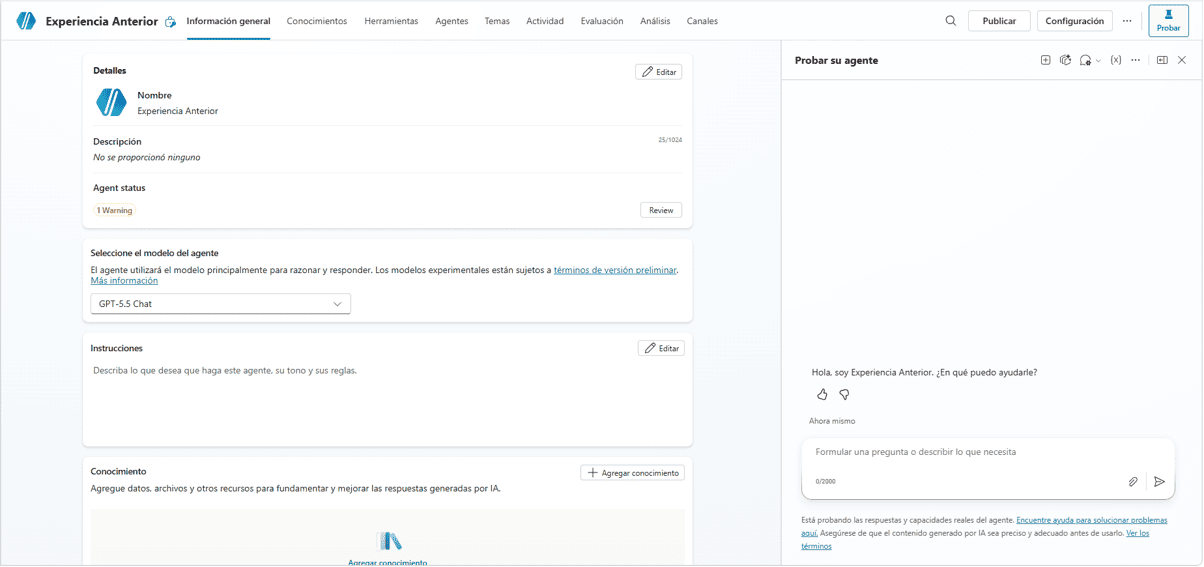This screenshot has height=567, width=1204.
Task: Click the Experiencia Anterior title in the top bar
Action: [102, 21]
